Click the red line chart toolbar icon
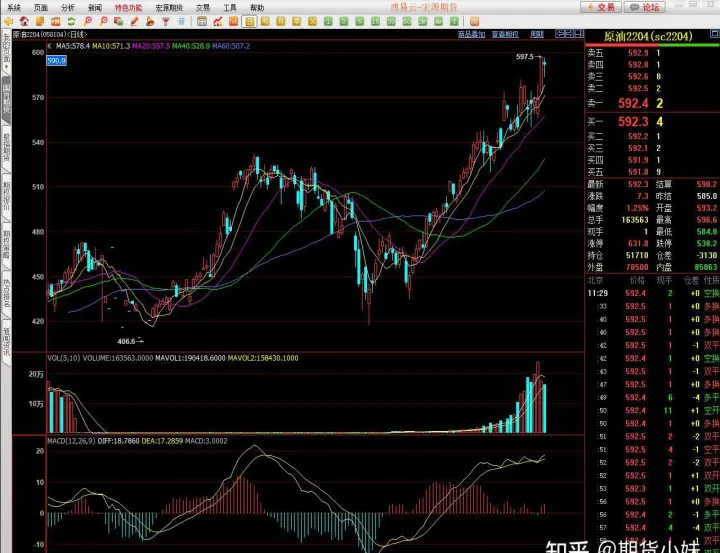This screenshot has height=553, width=720. [217, 21]
